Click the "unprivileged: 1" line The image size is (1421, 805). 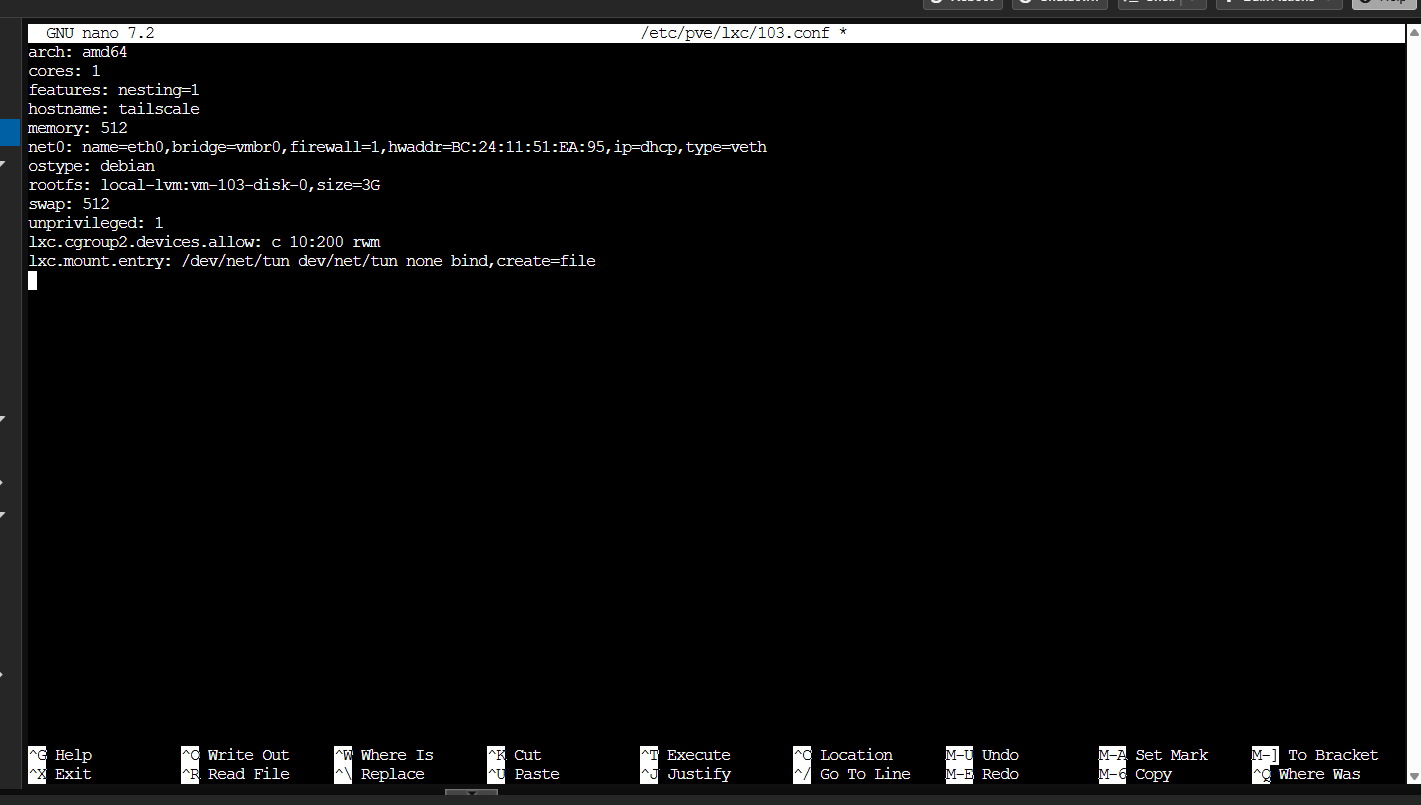[x=96, y=223]
